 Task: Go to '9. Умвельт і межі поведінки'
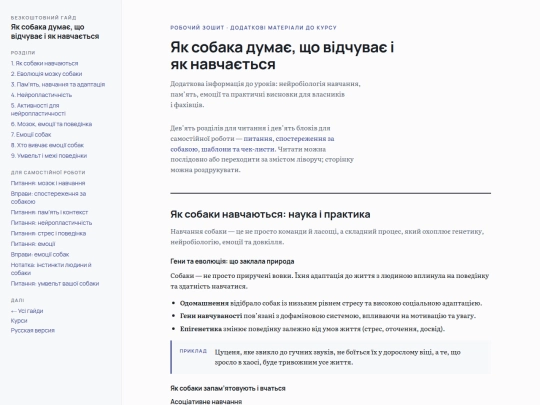[49, 156]
